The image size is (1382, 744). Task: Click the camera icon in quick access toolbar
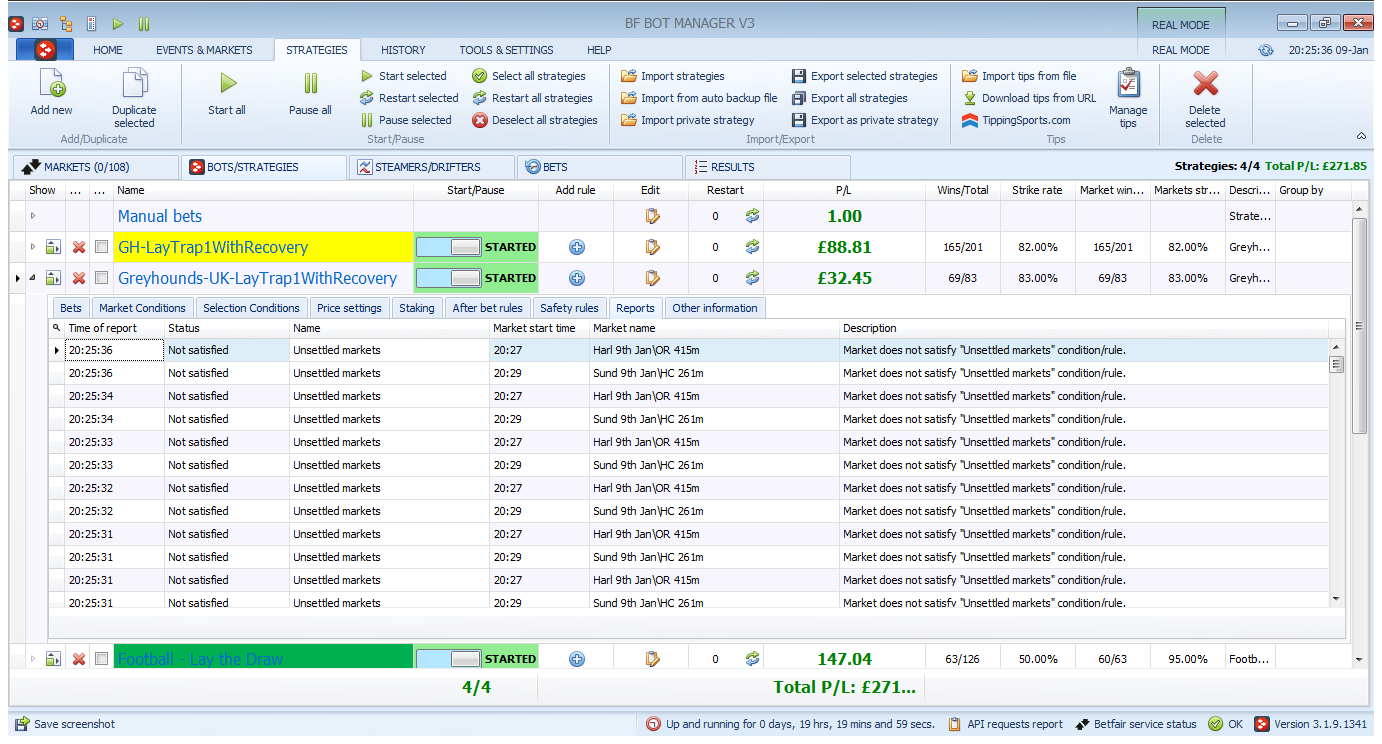(x=40, y=23)
